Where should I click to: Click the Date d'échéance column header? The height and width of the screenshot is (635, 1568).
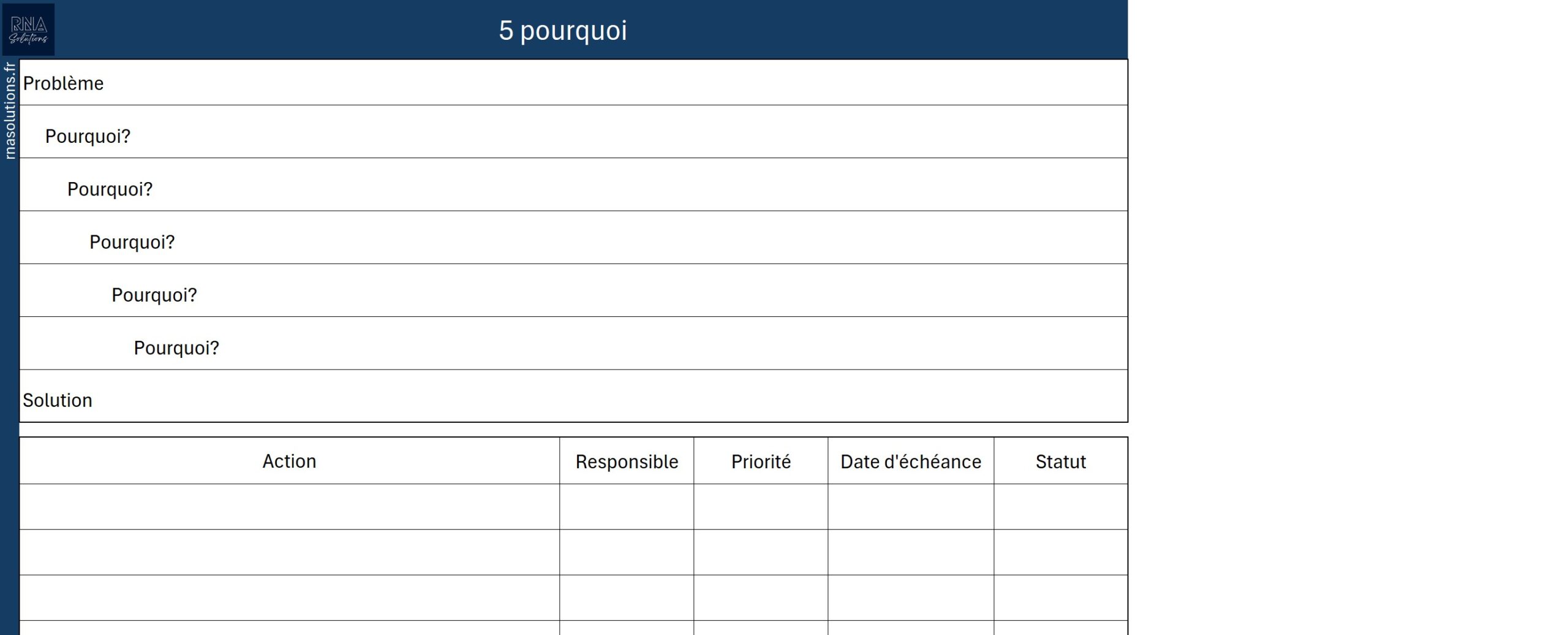coord(911,461)
